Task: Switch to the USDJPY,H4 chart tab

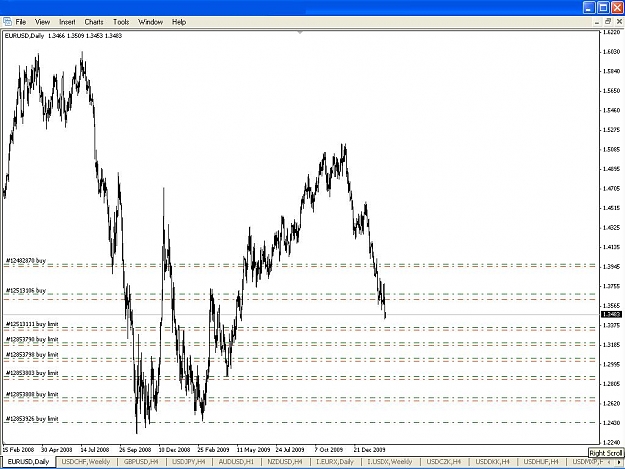Action: tap(189, 461)
